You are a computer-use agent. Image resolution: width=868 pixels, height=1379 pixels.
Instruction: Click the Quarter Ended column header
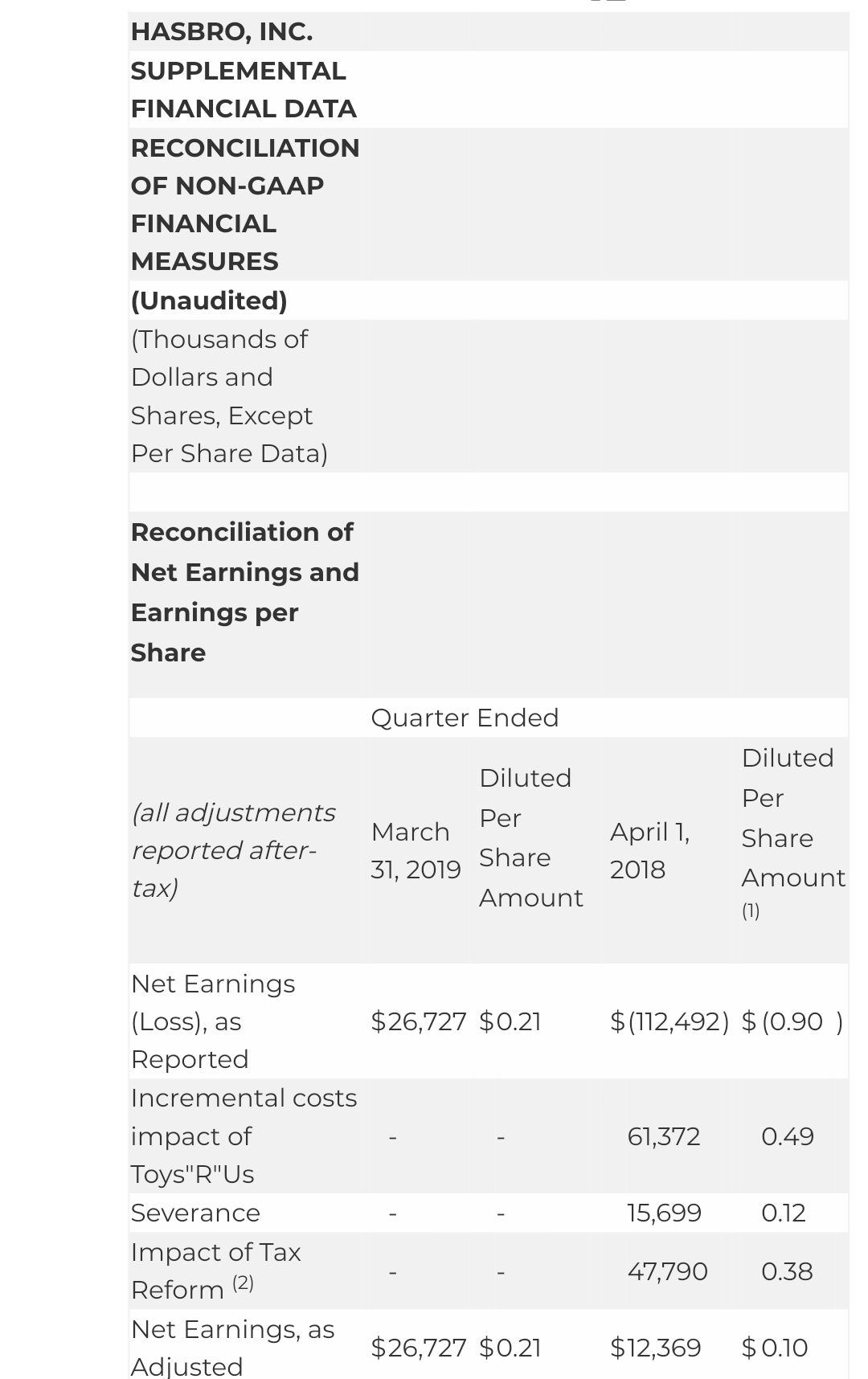(465, 718)
